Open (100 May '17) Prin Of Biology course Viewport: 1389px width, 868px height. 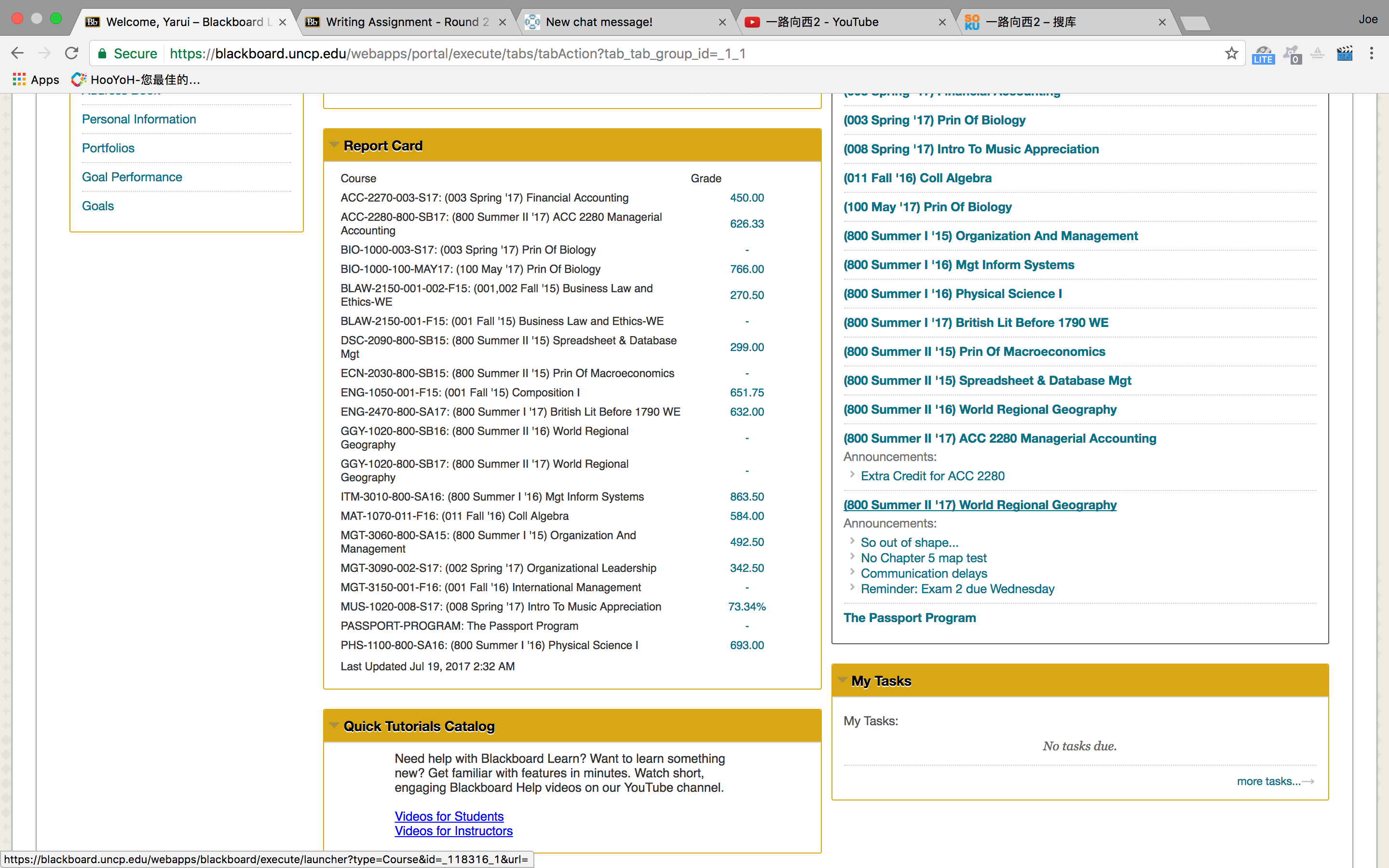coord(927,207)
